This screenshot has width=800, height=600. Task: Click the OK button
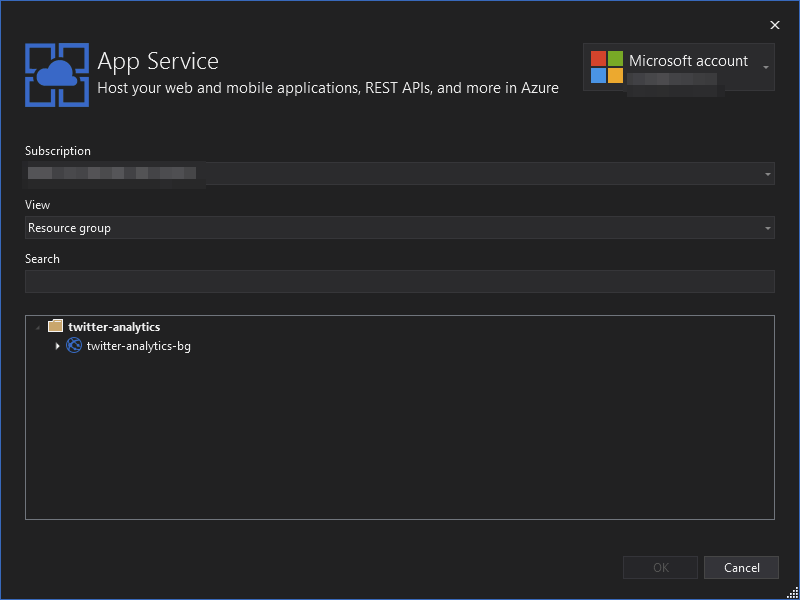(x=660, y=567)
